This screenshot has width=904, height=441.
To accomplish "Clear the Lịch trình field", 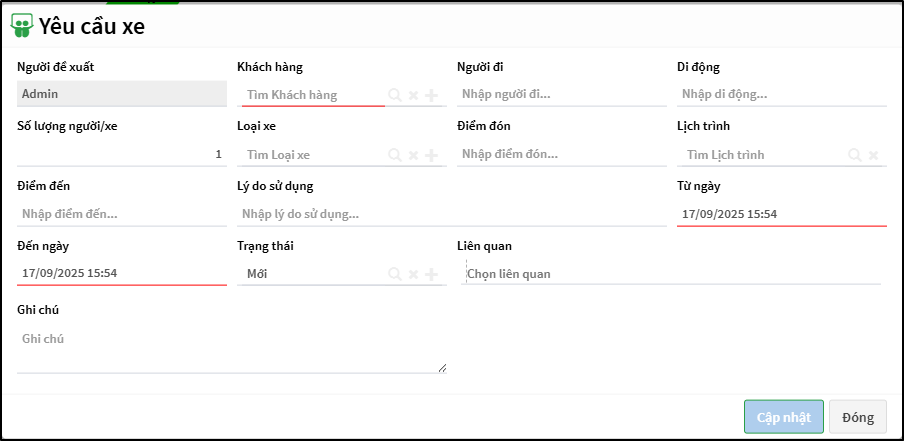I will click(x=873, y=155).
